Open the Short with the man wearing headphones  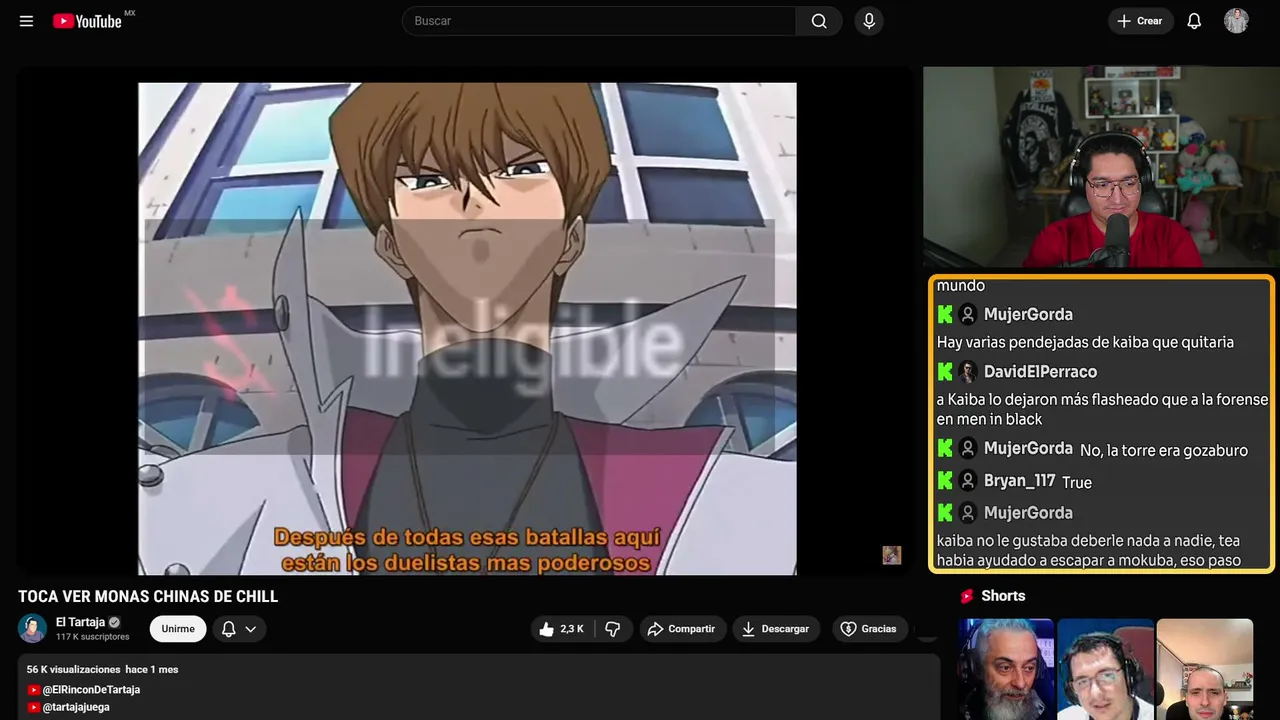[x=1105, y=669]
